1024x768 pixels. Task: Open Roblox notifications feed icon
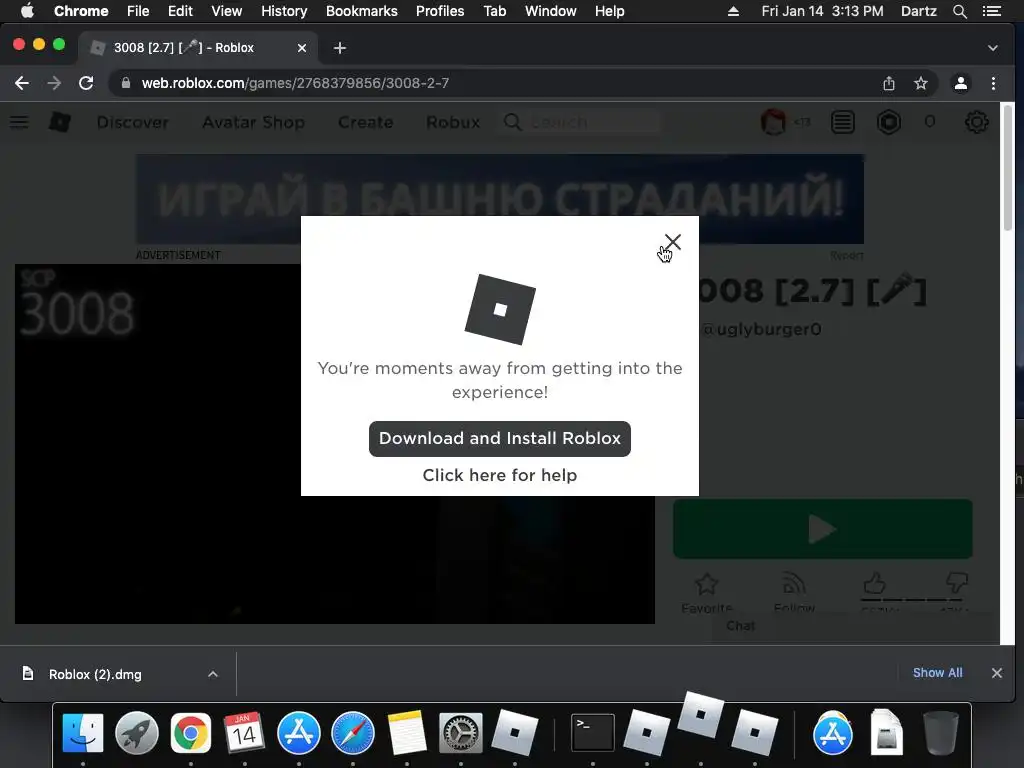tap(843, 122)
